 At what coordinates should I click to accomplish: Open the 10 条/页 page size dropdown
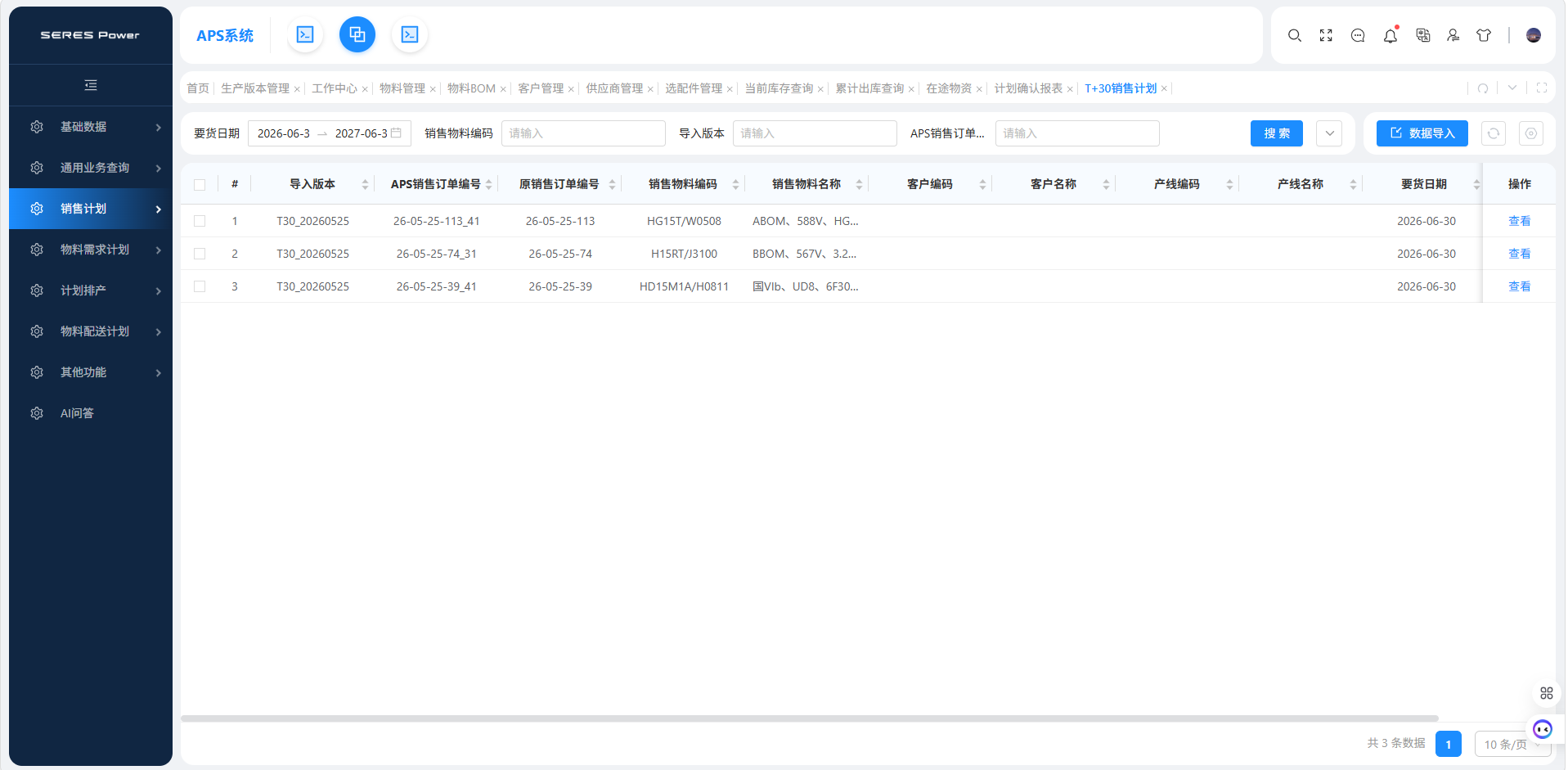point(1512,744)
